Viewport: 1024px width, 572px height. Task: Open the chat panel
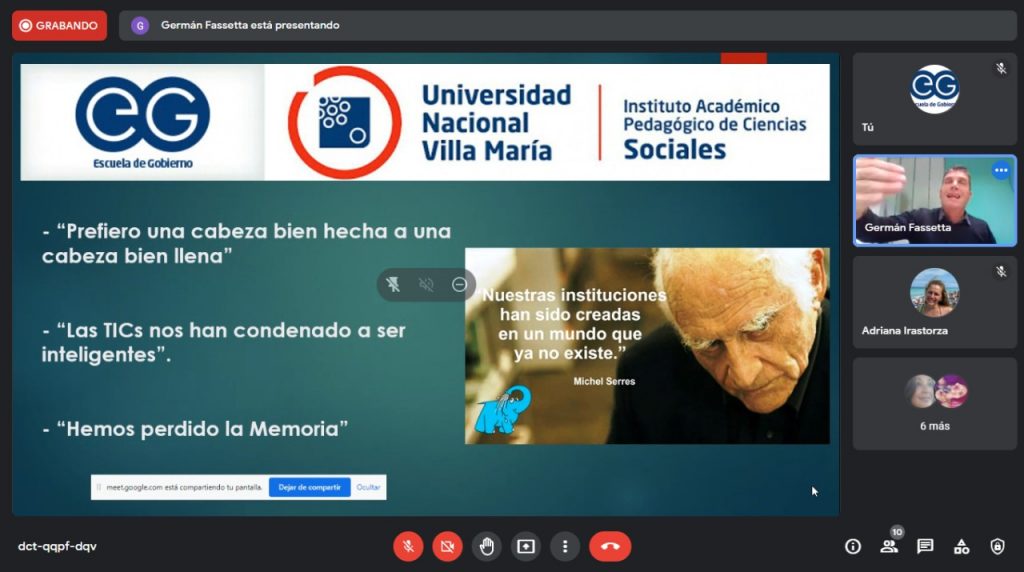pos(925,546)
